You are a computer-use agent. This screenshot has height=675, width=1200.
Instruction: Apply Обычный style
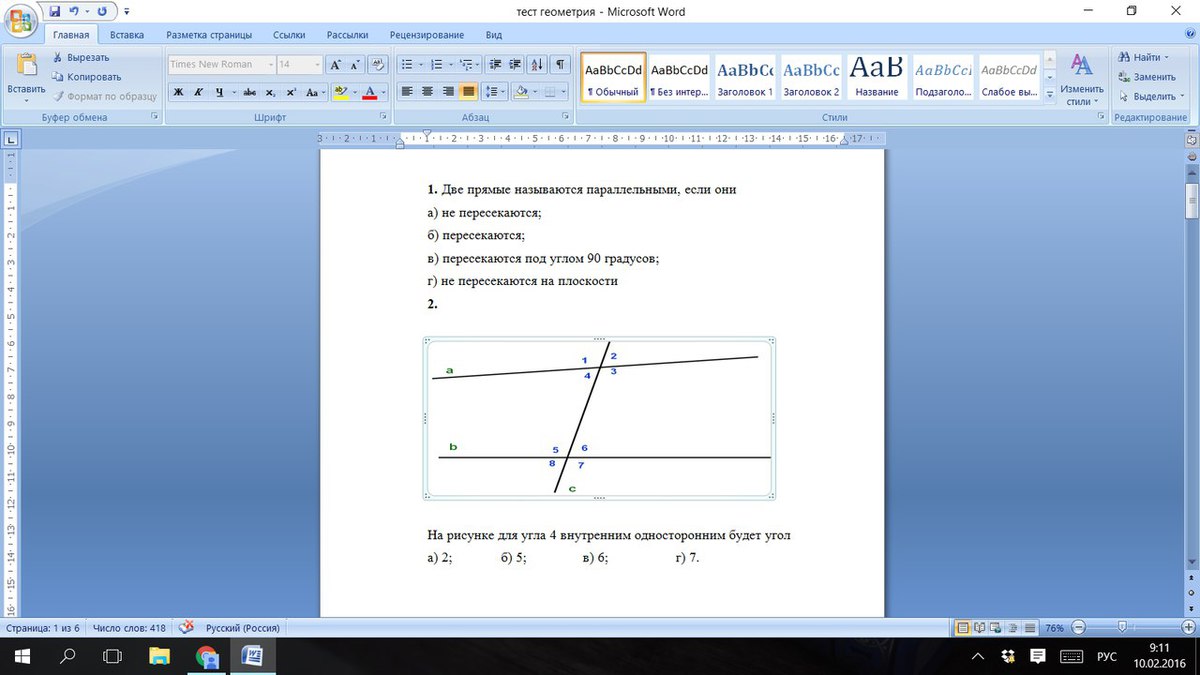pyautogui.click(x=613, y=77)
